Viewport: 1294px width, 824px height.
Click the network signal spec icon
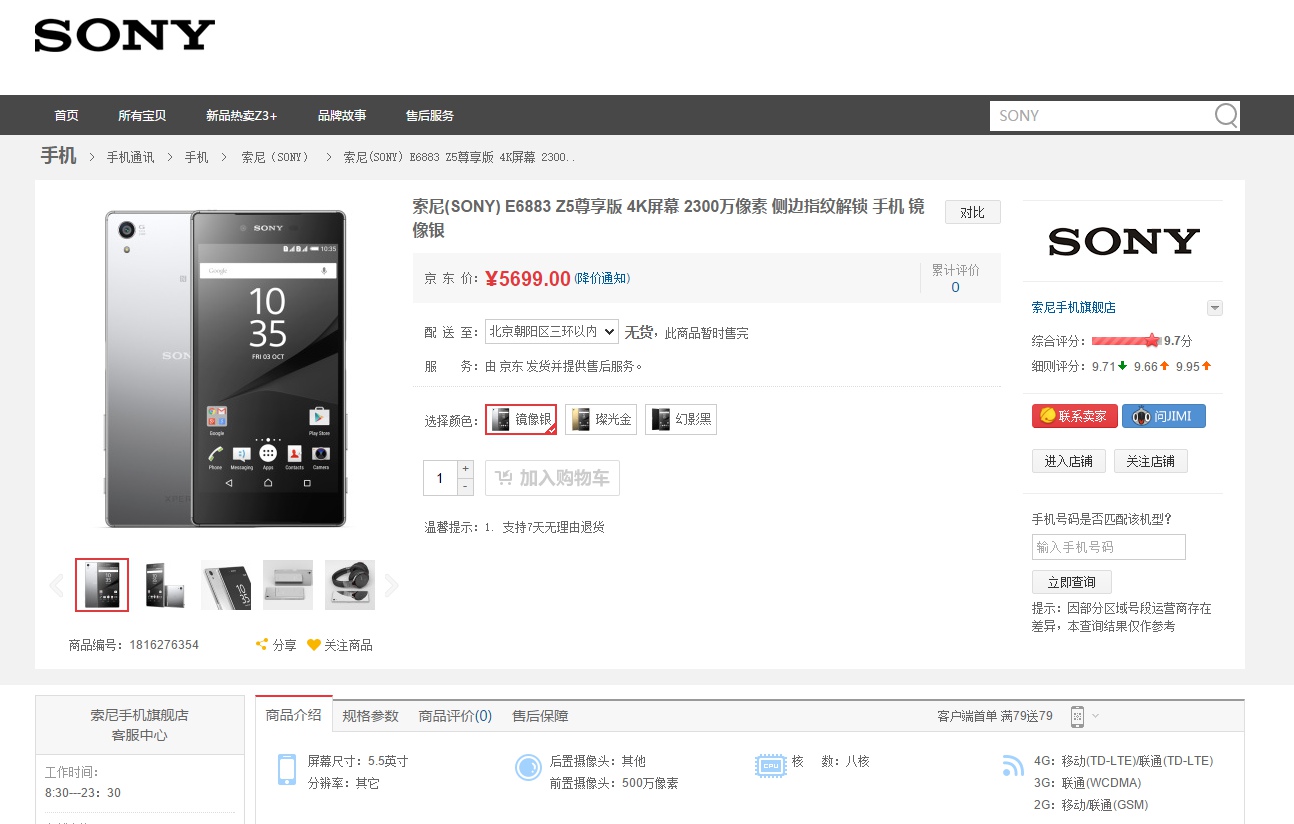1012,766
